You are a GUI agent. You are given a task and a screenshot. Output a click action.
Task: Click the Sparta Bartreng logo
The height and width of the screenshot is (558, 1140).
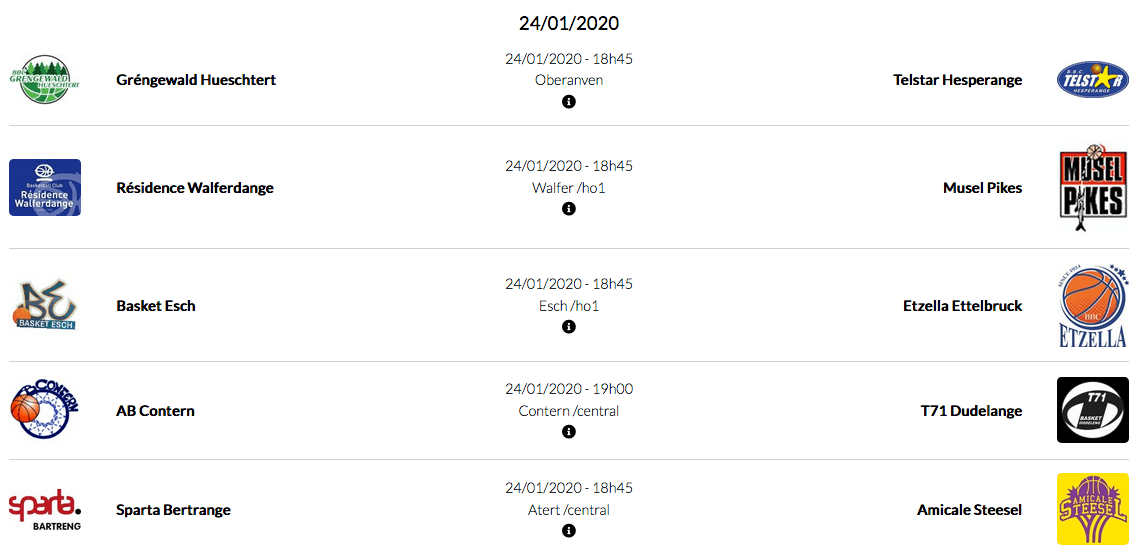click(45, 510)
